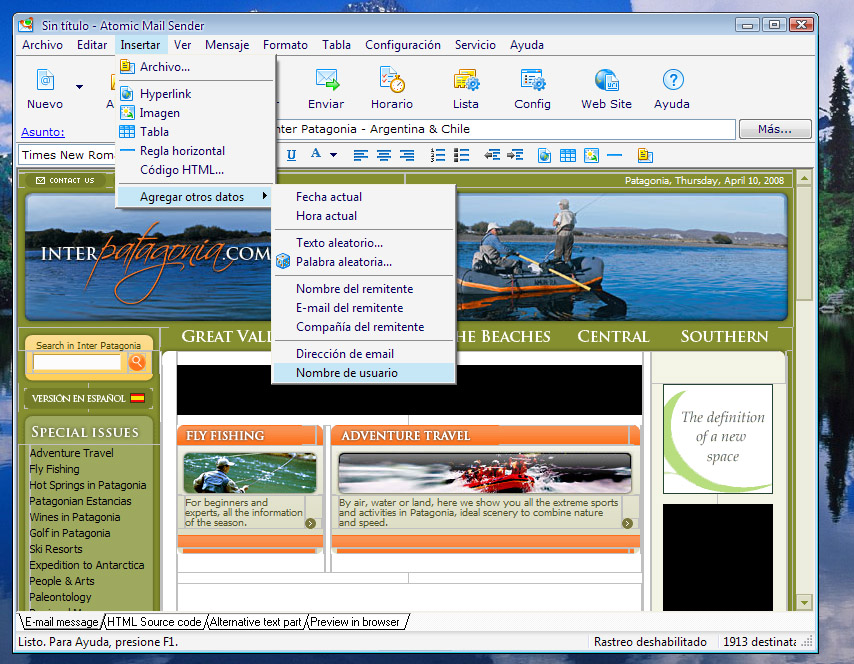
Task: Click the vertical scrollbar up arrow
Action: [804, 178]
